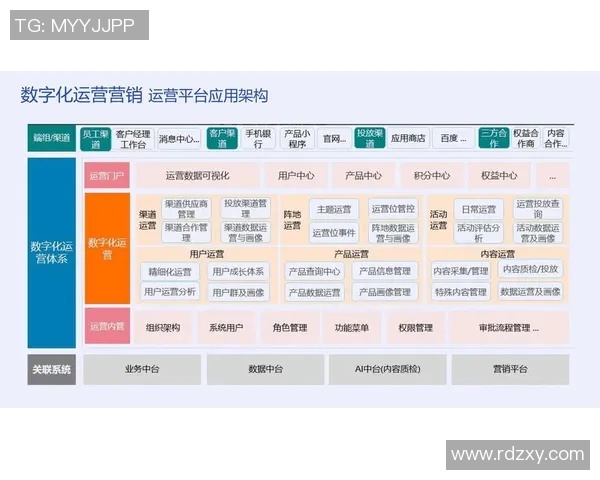Click the 三方合作 green label

coord(494,138)
